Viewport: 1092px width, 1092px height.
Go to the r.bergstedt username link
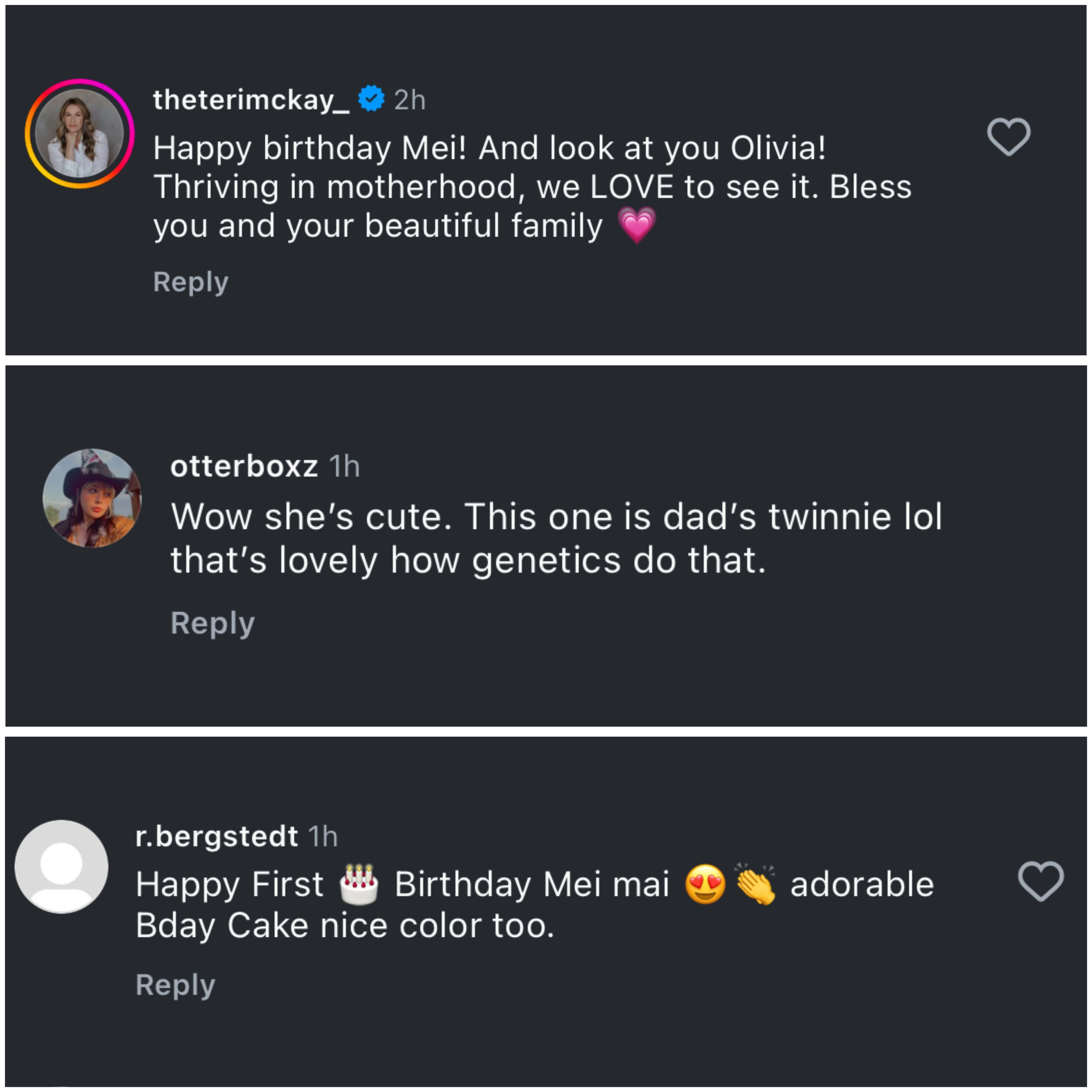pyautogui.click(x=217, y=836)
